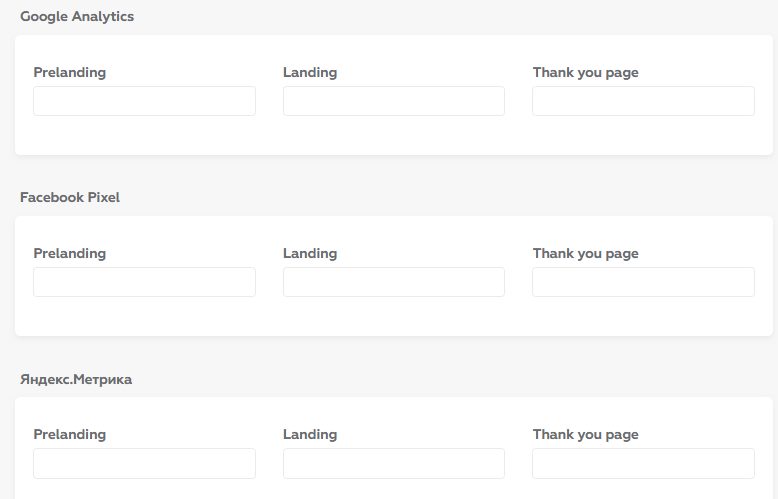Select the Яндекс.Метрика Thank you page field
Image resolution: width=778 pixels, height=499 pixels.
[x=643, y=463]
